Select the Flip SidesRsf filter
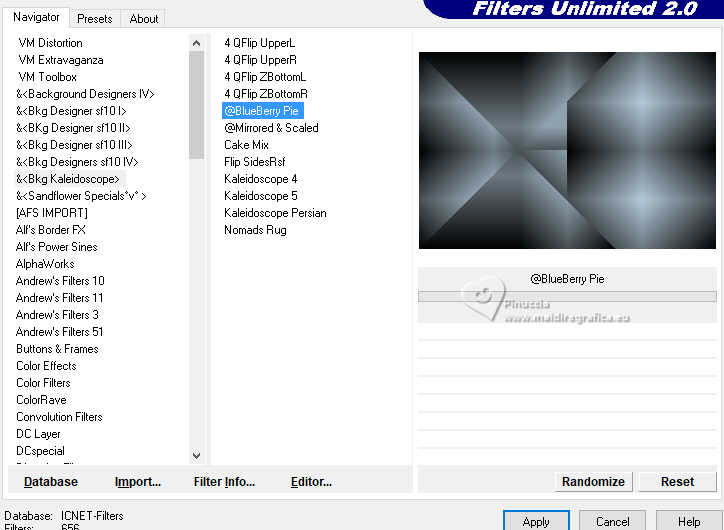Image resolution: width=724 pixels, height=530 pixels. point(254,162)
